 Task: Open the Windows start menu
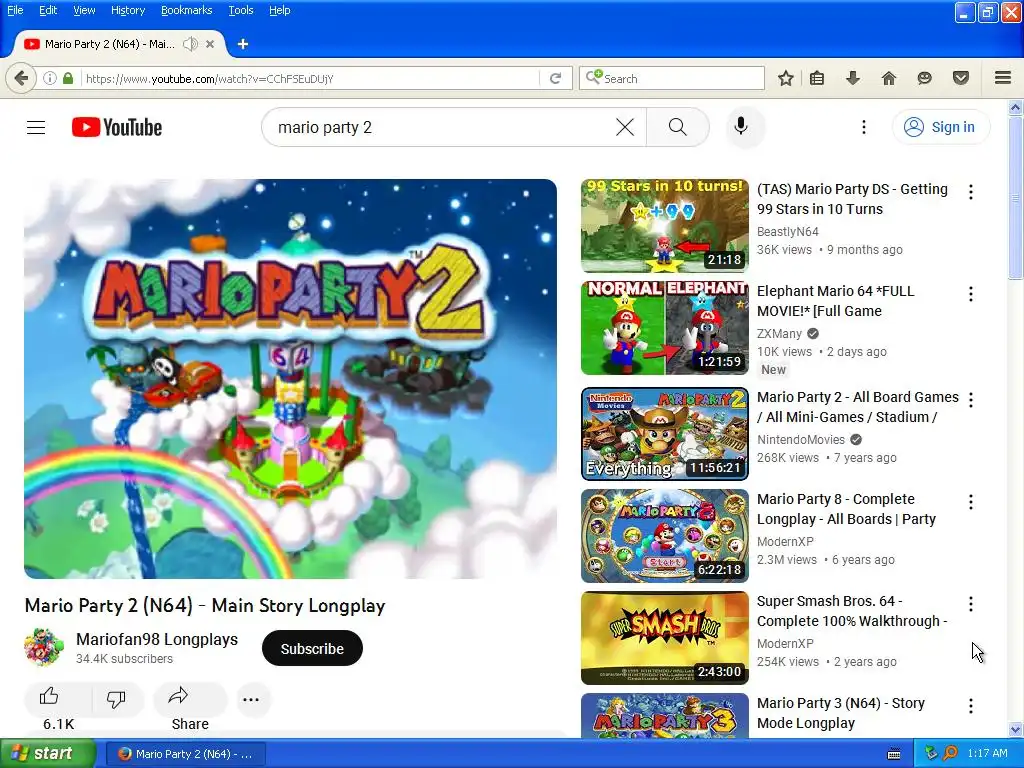coord(47,754)
